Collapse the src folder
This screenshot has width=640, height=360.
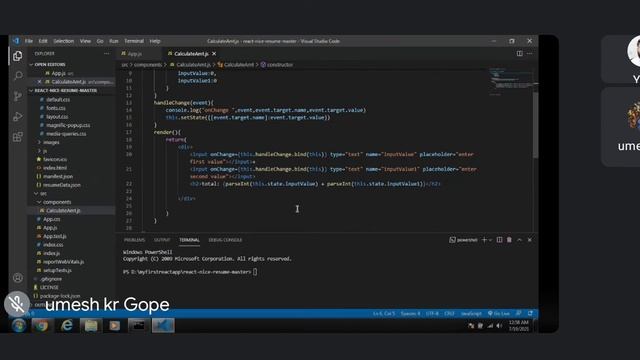pyautogui.click(x=43, y=193)
